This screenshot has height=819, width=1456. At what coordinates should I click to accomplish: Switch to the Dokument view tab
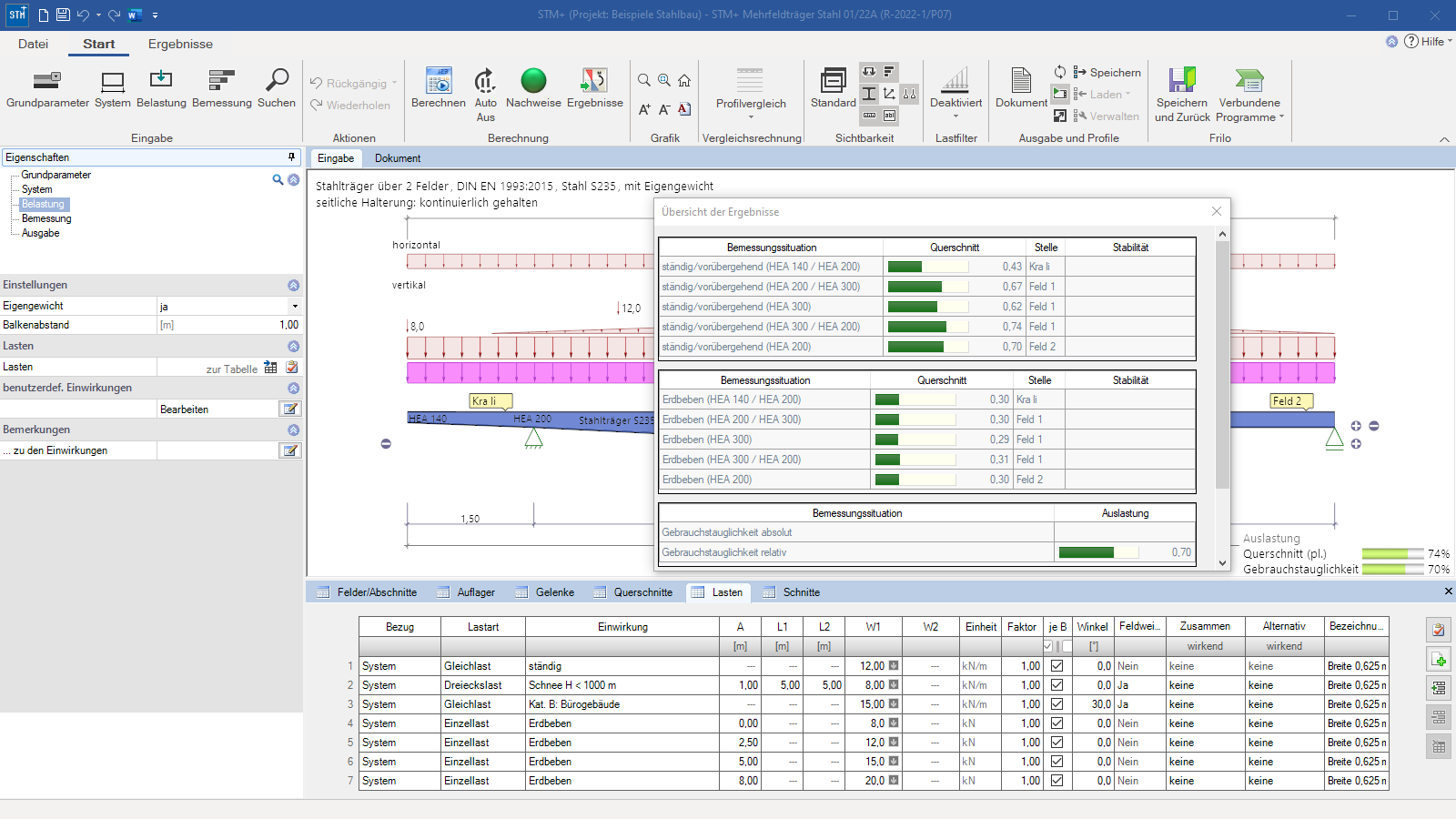coord(398,158)
